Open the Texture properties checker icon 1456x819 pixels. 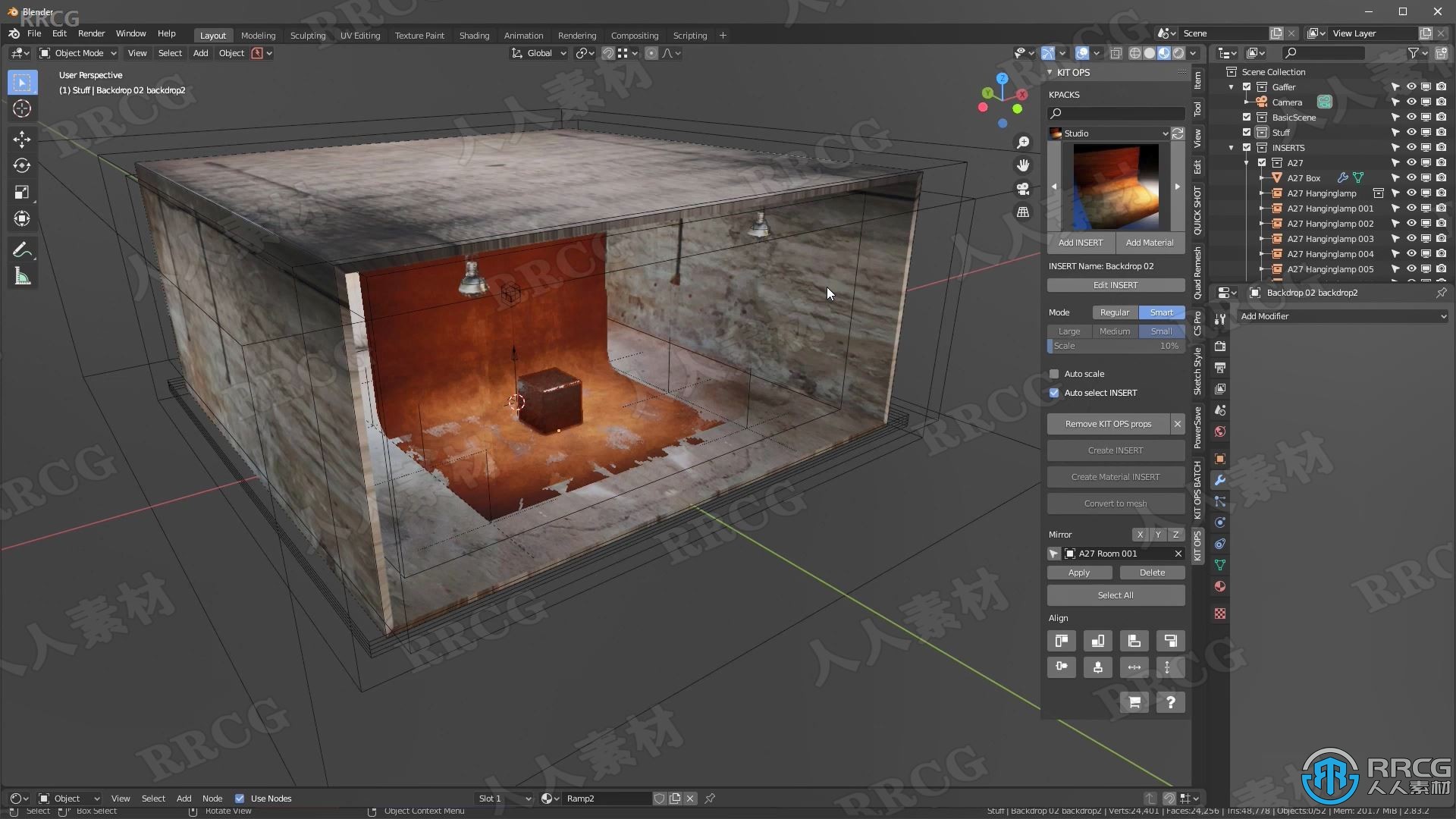pos(1220,613)
